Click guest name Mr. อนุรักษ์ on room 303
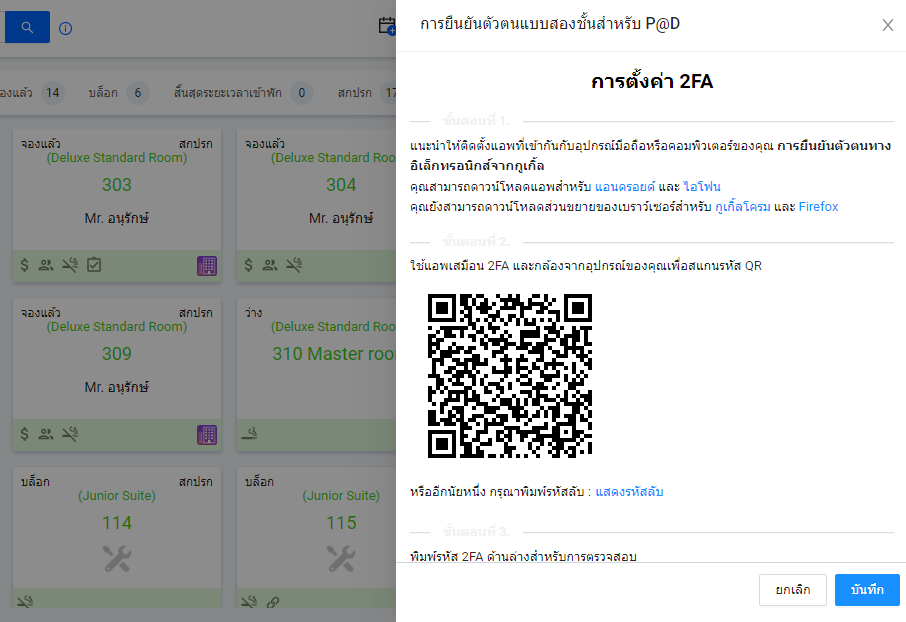This screenshot has height=622, width=906. click(x=117, y=219)
